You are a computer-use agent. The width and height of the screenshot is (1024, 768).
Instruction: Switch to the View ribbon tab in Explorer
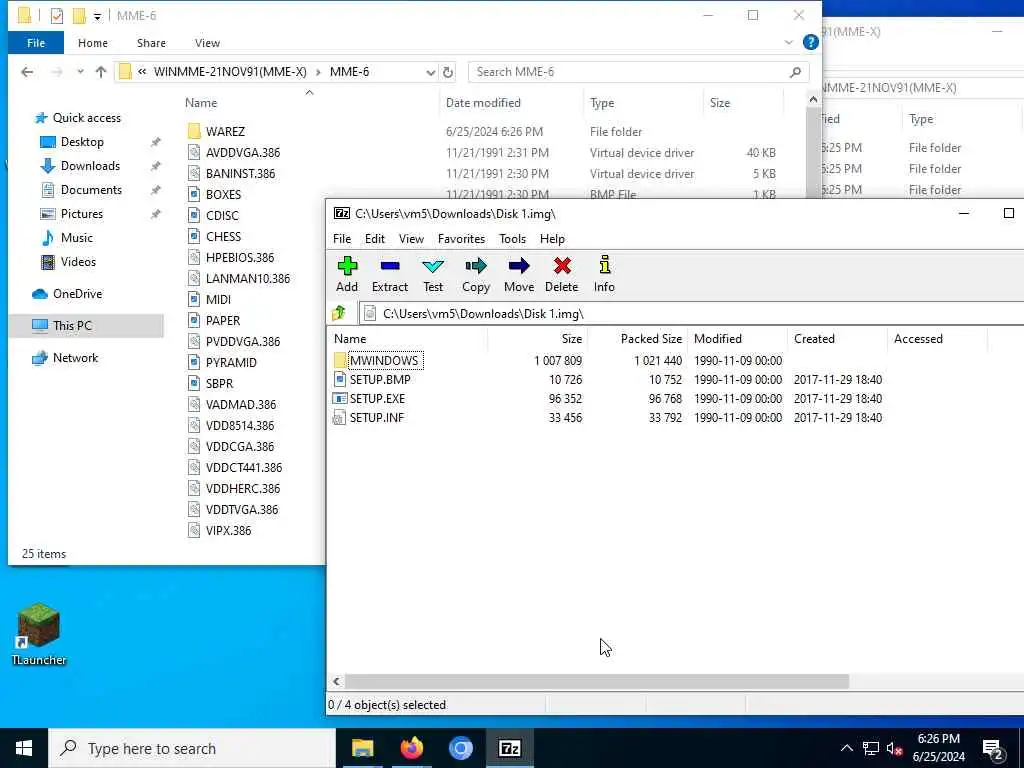(x=207, y=43)
